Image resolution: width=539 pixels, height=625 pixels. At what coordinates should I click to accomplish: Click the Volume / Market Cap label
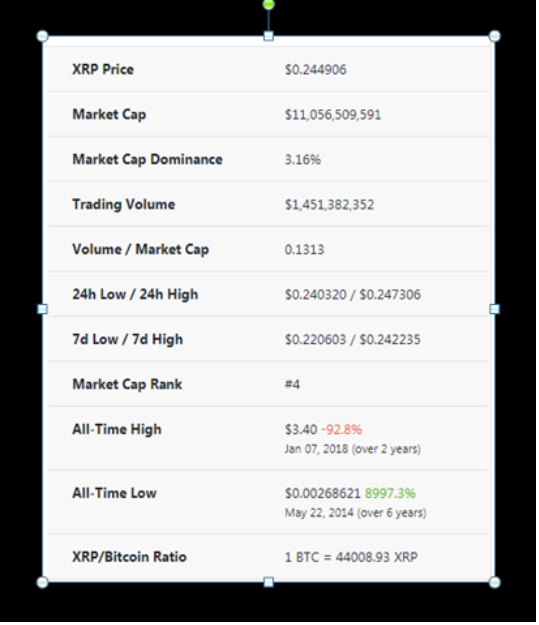tap(140, 250)
